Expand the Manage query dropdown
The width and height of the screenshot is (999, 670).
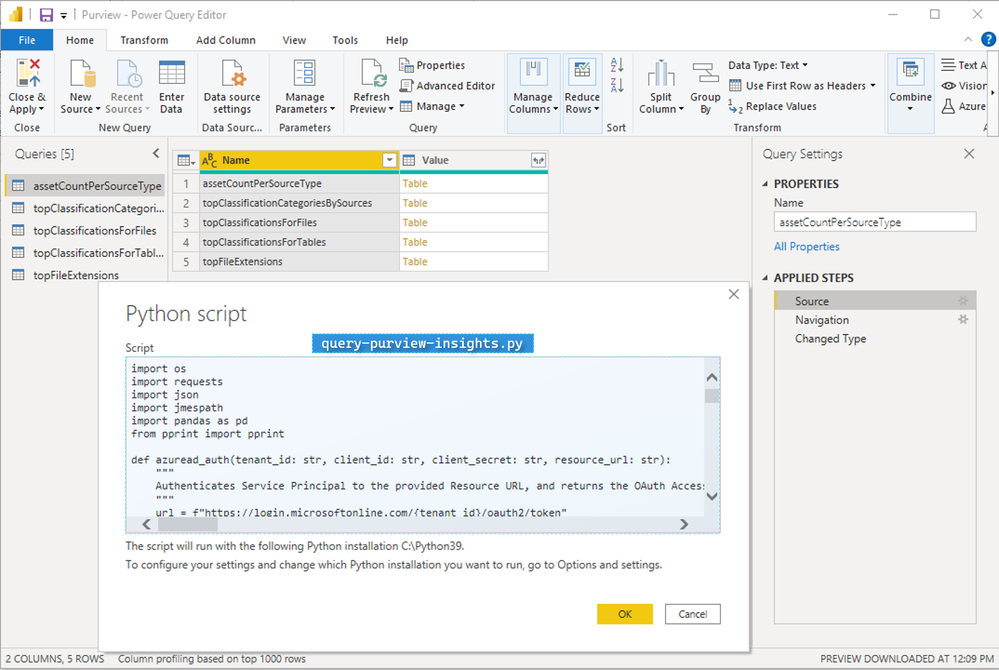click(x=433, y=106)
